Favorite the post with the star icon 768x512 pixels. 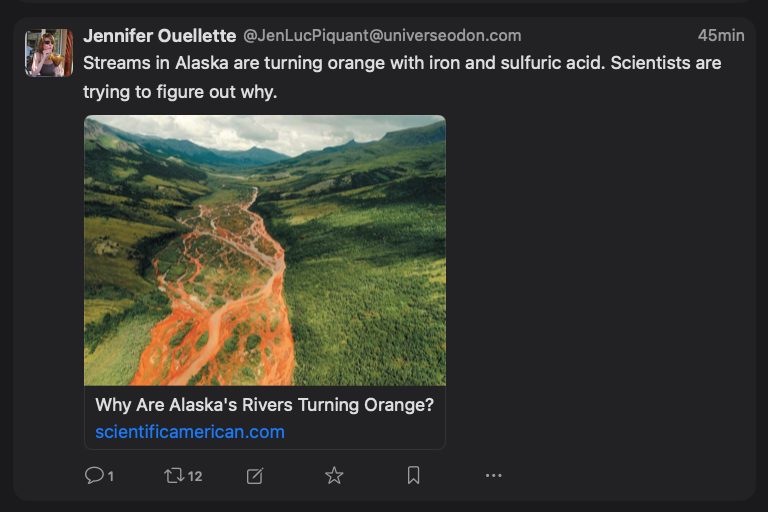334,476
